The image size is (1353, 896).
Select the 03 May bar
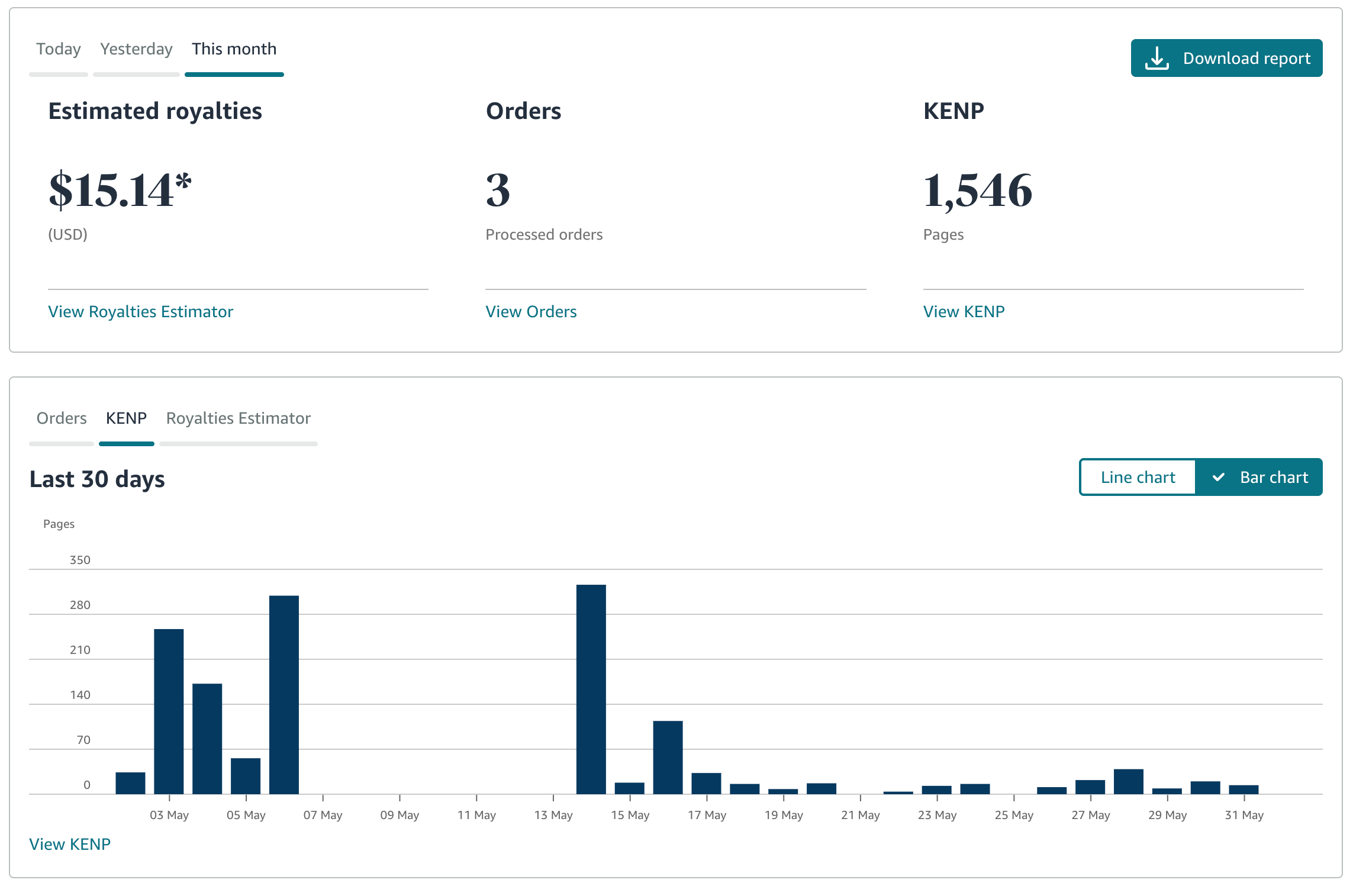(169, 711)
